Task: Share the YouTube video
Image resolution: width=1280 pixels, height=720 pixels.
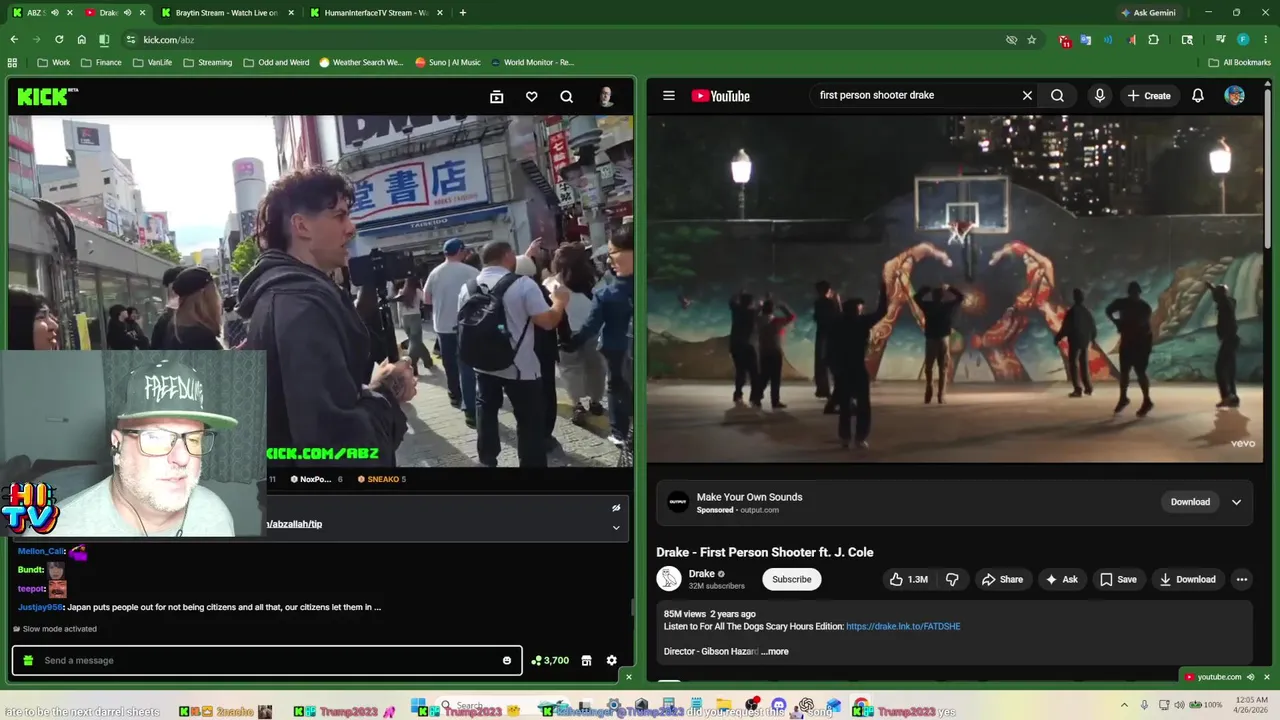Action: pos(1002,579)
